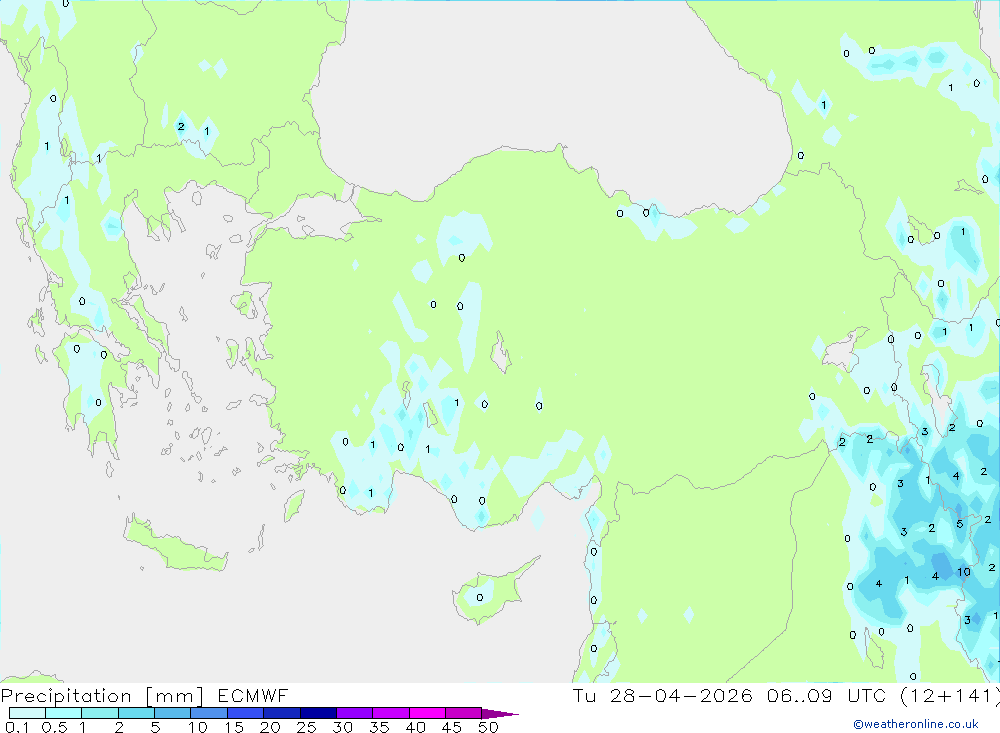
Task: Click the '0' value on Cyprus island
Action: [480, 598]
